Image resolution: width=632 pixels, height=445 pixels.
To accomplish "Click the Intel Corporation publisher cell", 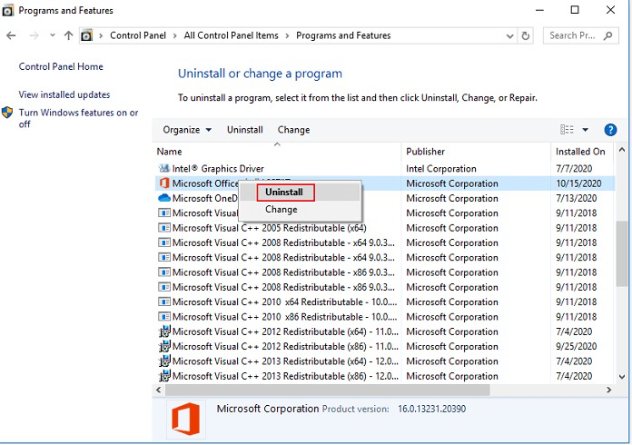I will (441, 168).
